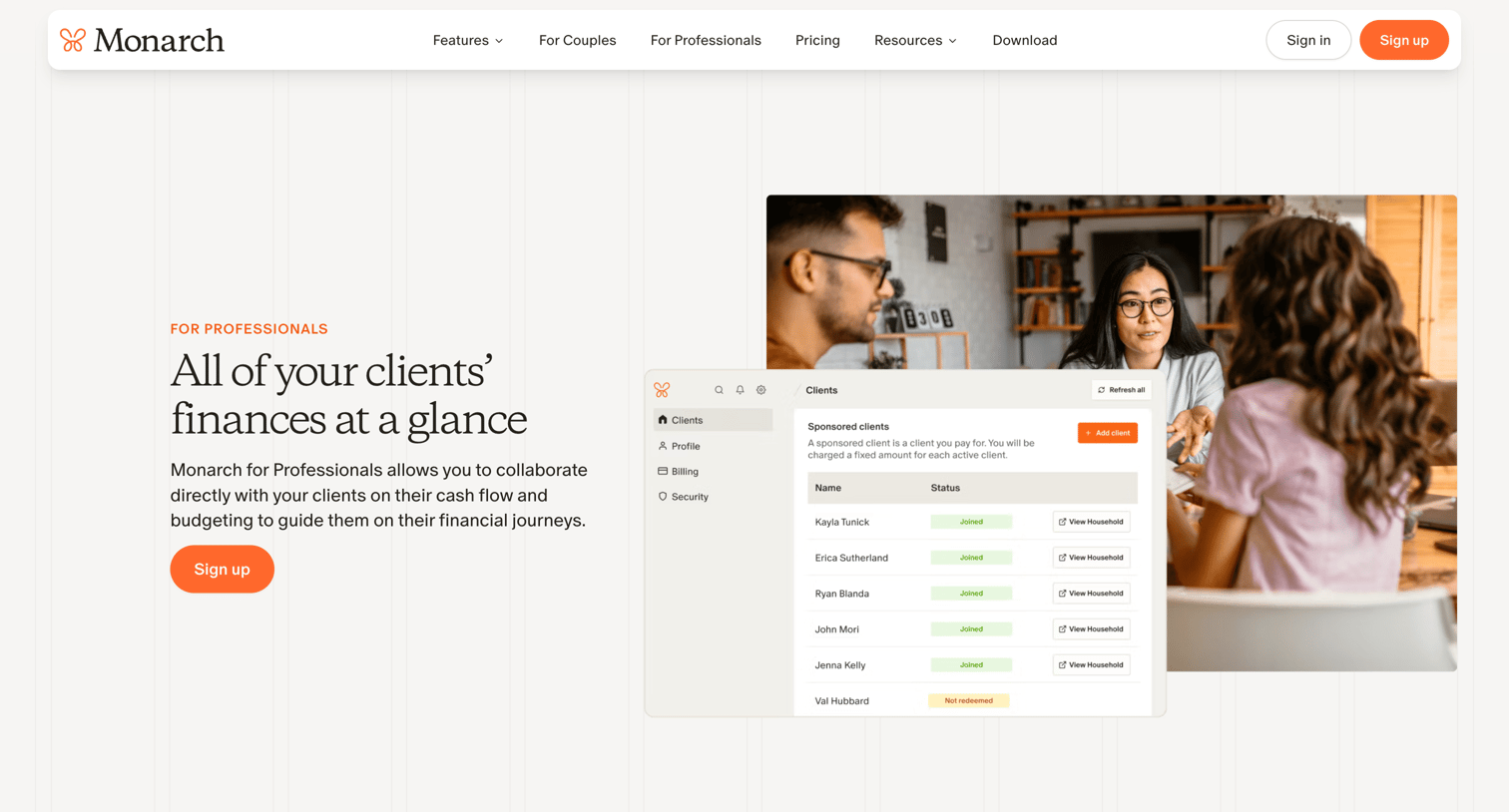Click the Clients title in preview header
1509x812 pixels.
(821, 390)
